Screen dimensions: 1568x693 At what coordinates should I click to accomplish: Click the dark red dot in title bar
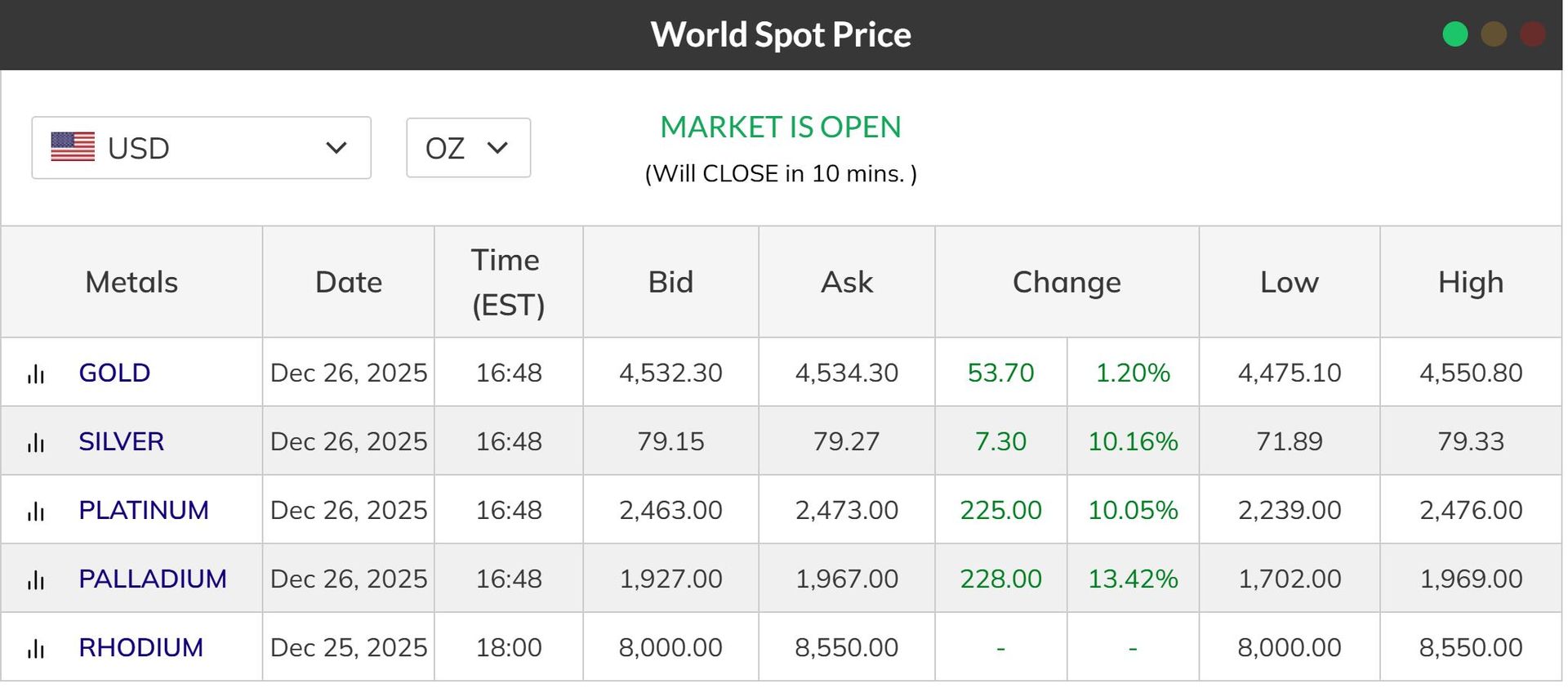click(x=1532, y=34)
